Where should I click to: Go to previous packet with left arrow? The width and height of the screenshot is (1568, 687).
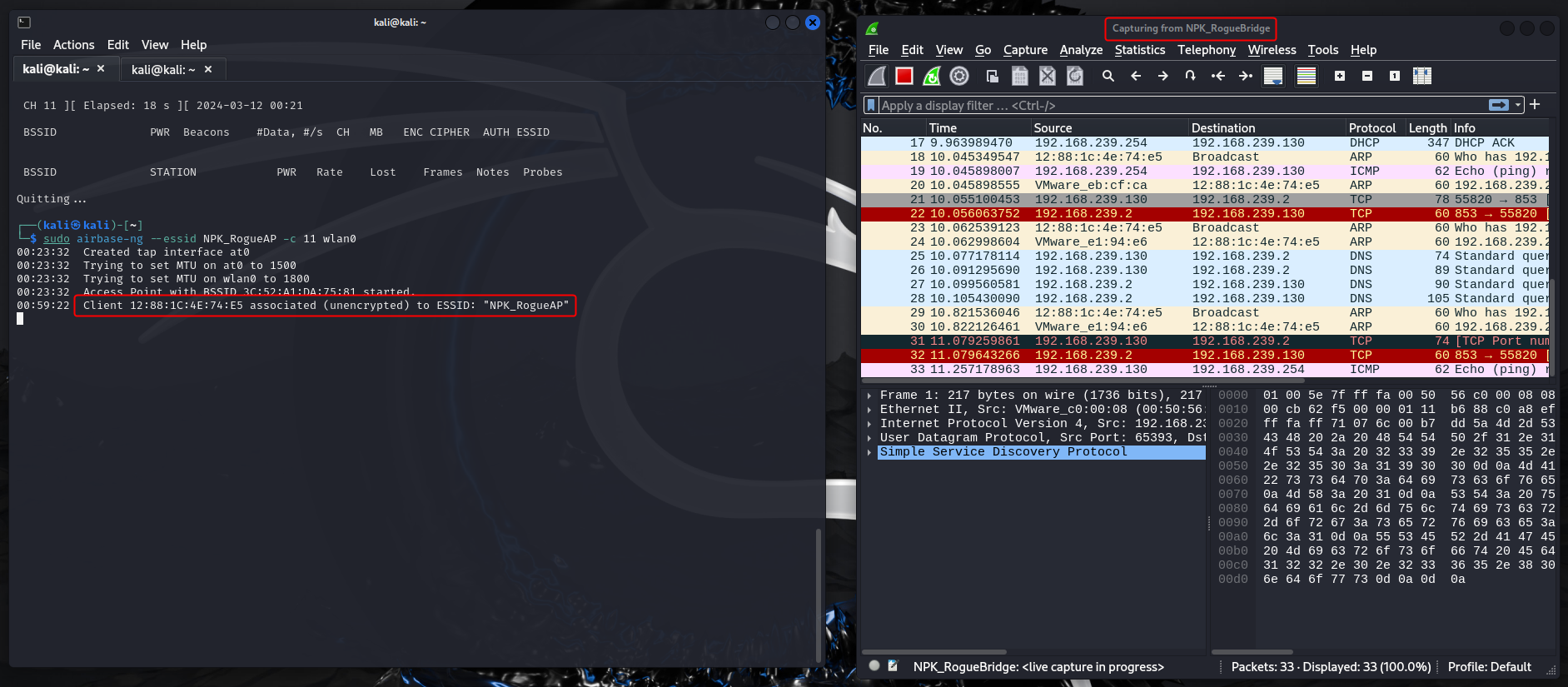(x=1136, y=76)
